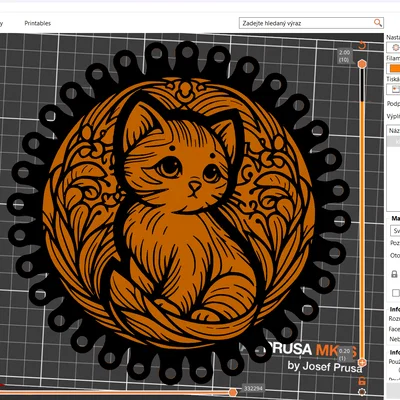Click the horizontal move slider handle at 332294
Image resolution: width=400 pixels, height=400 pixels.
pos(233,392)
